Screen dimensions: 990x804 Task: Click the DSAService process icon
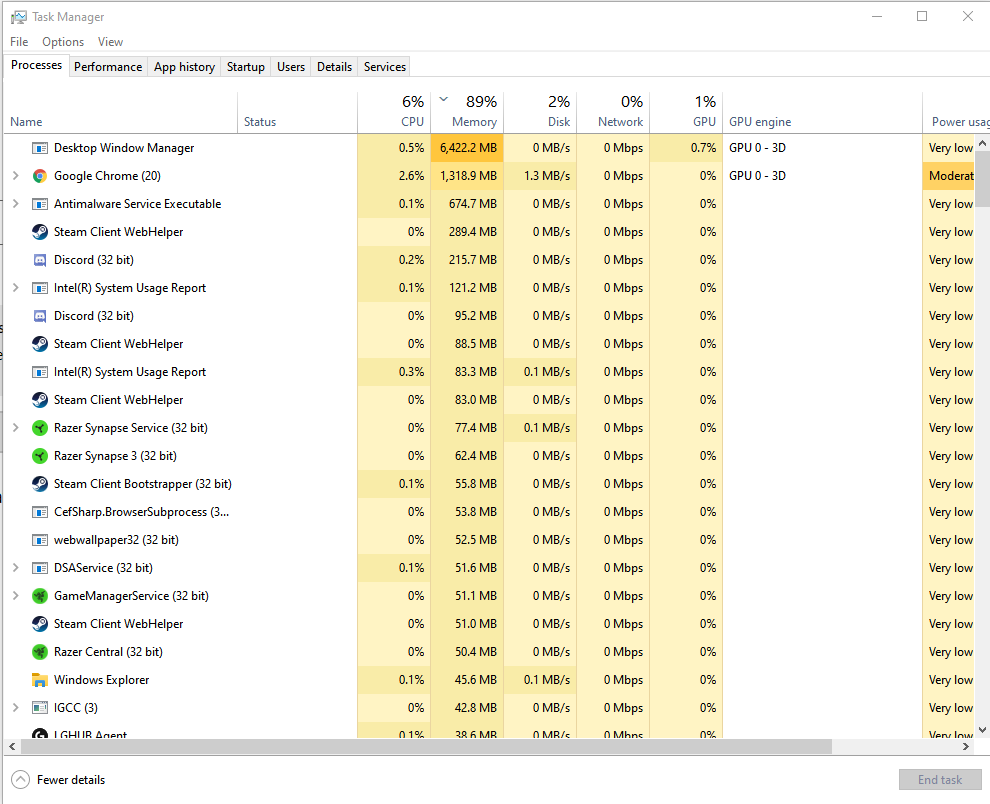(40, 568)
